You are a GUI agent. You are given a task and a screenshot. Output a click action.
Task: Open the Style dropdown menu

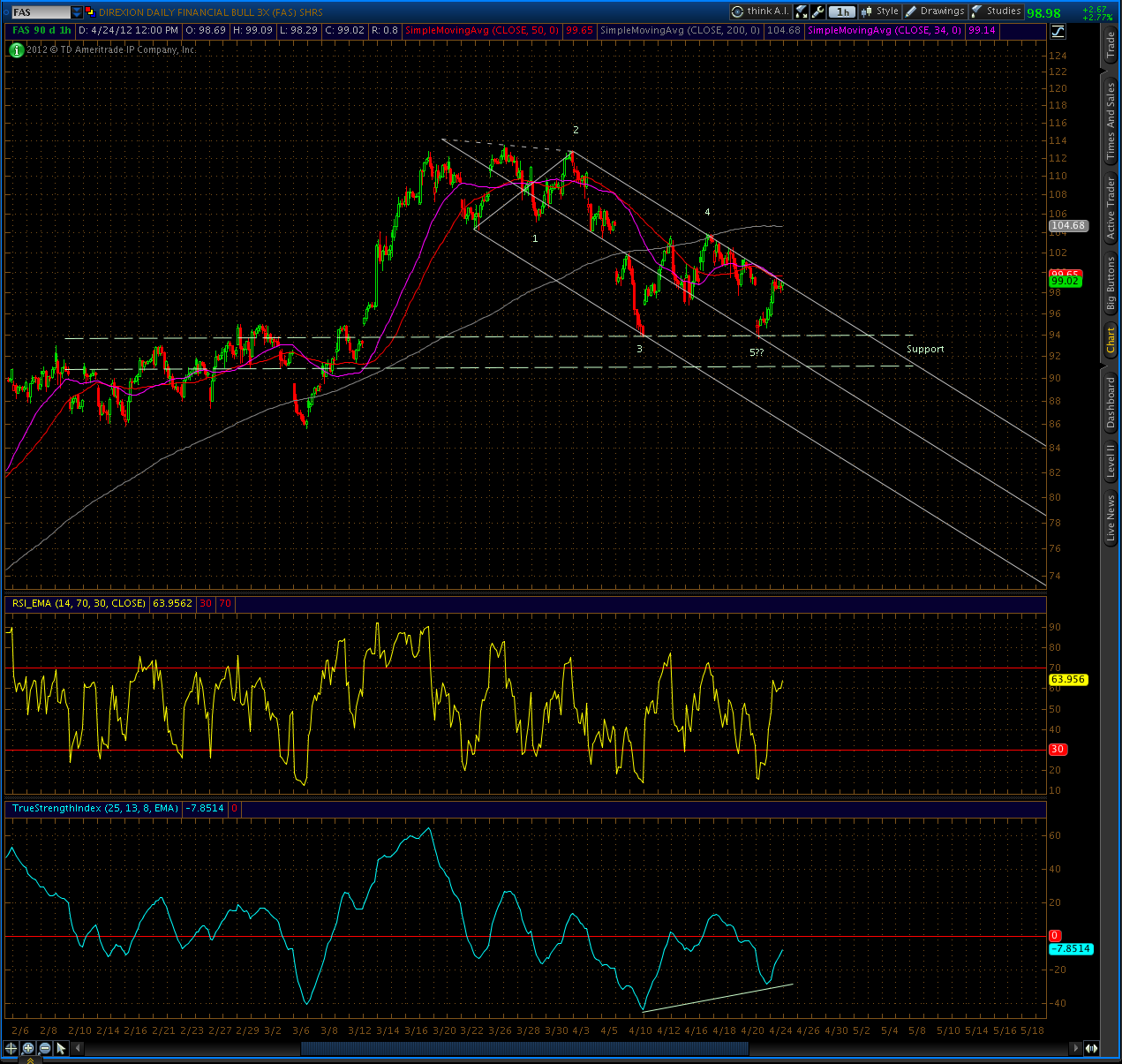880,11
